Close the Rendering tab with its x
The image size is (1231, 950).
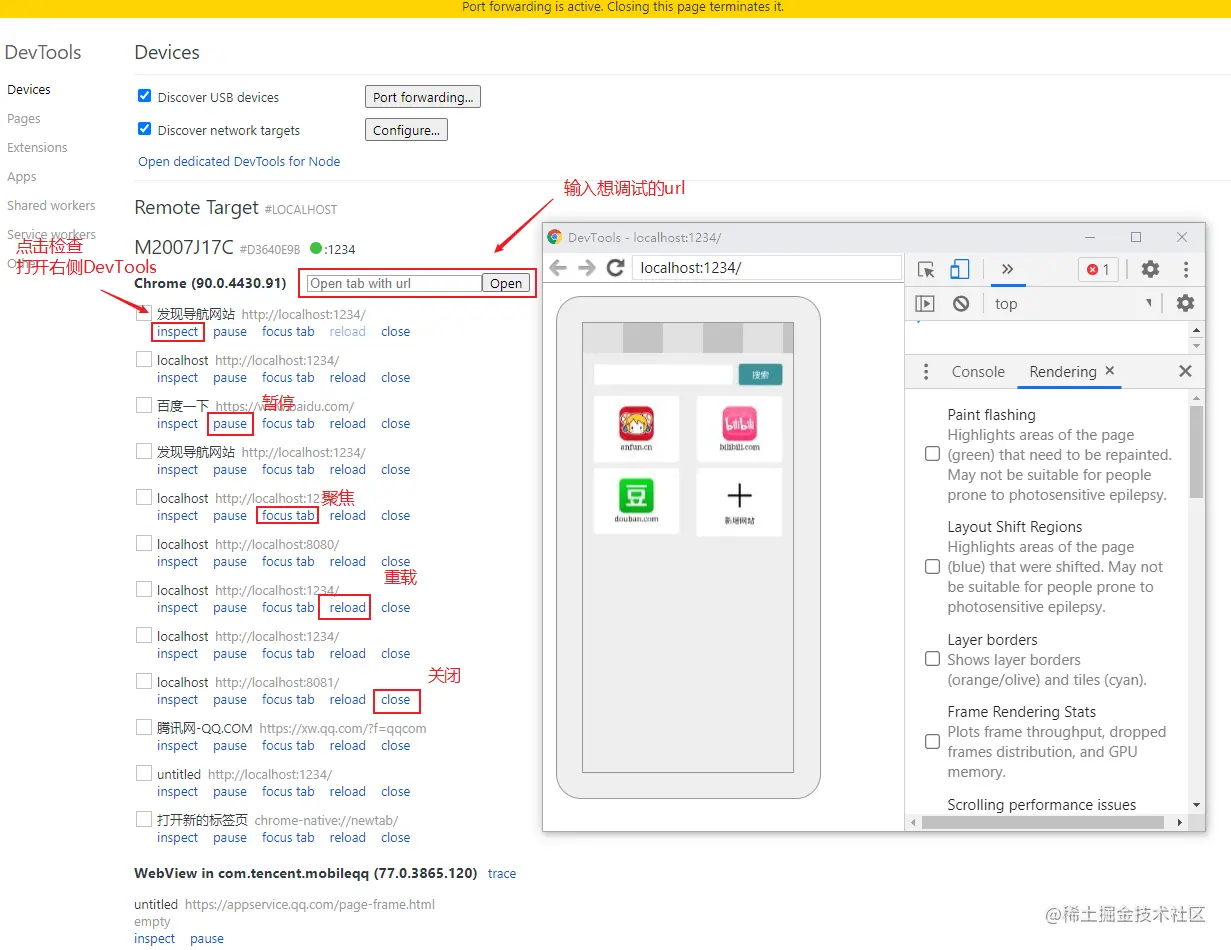click(x=1110, y=371)
